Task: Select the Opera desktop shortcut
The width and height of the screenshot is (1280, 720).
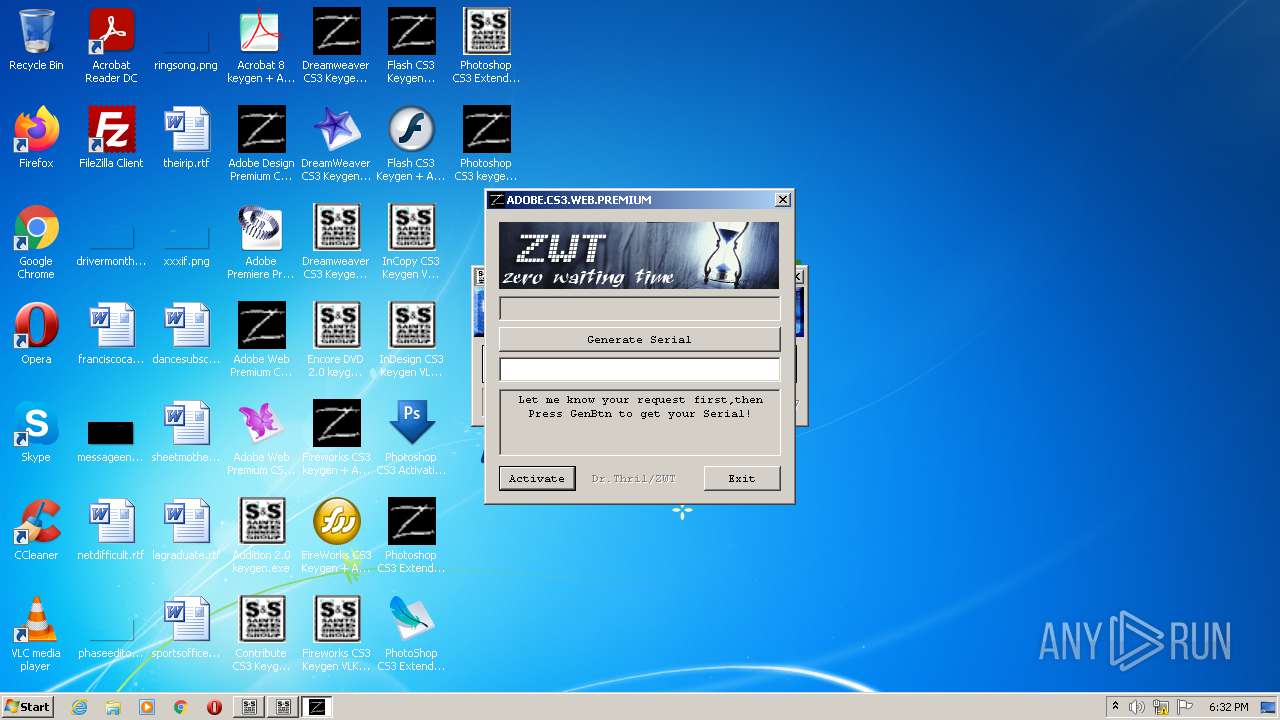Action: coord(36,334)
